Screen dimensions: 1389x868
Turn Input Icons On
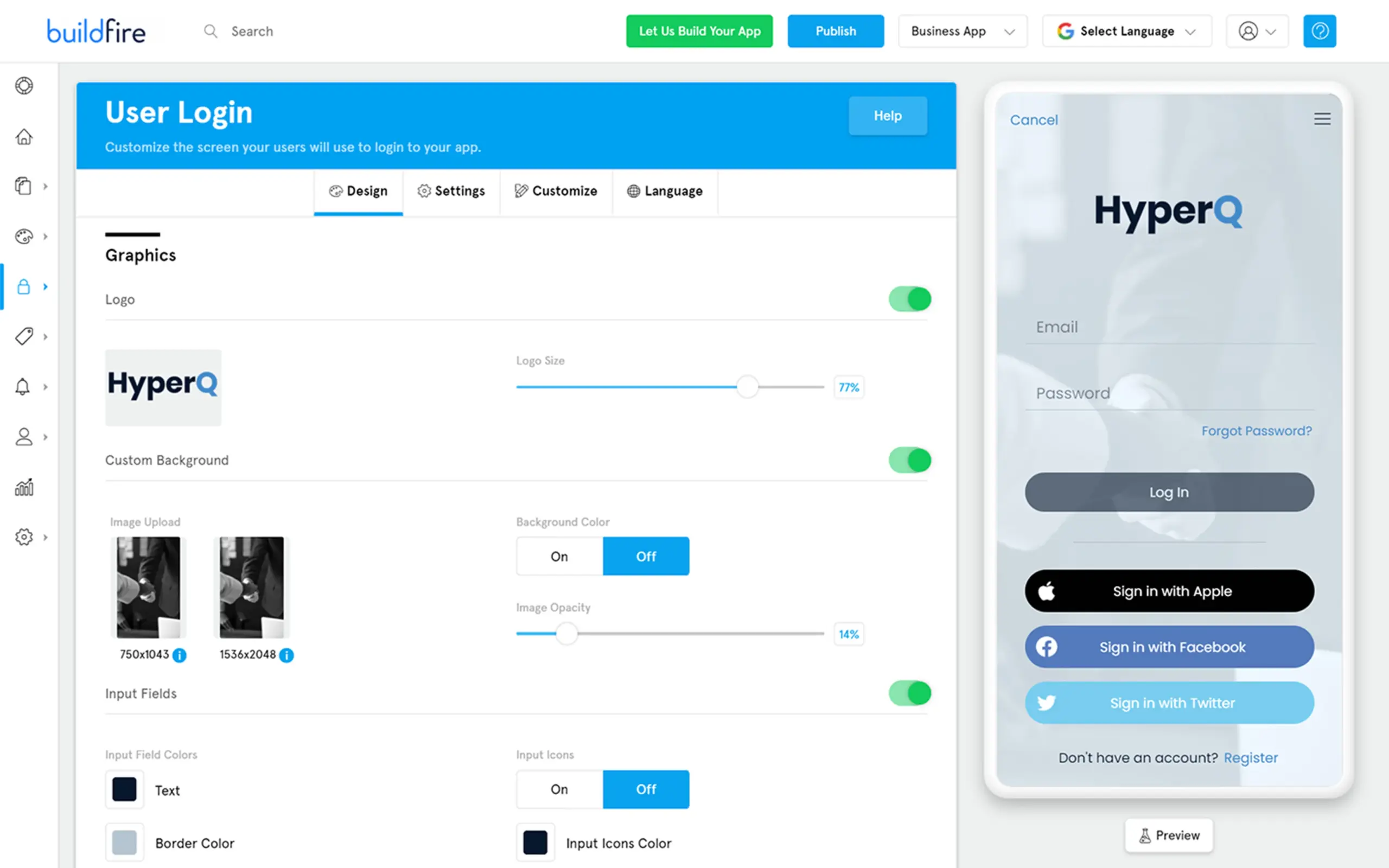559,789
